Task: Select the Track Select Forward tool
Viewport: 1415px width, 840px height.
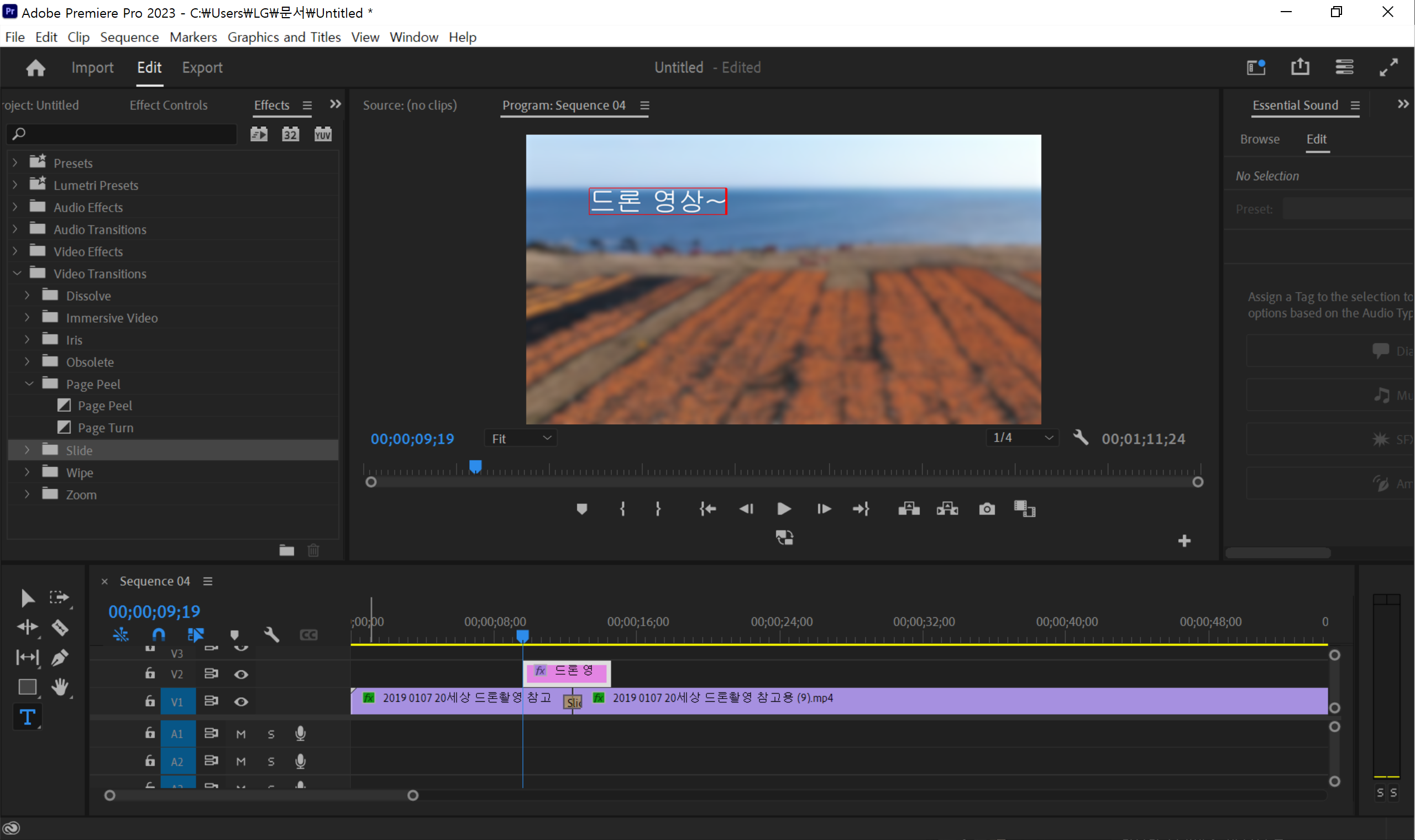Action: (59, 598)
